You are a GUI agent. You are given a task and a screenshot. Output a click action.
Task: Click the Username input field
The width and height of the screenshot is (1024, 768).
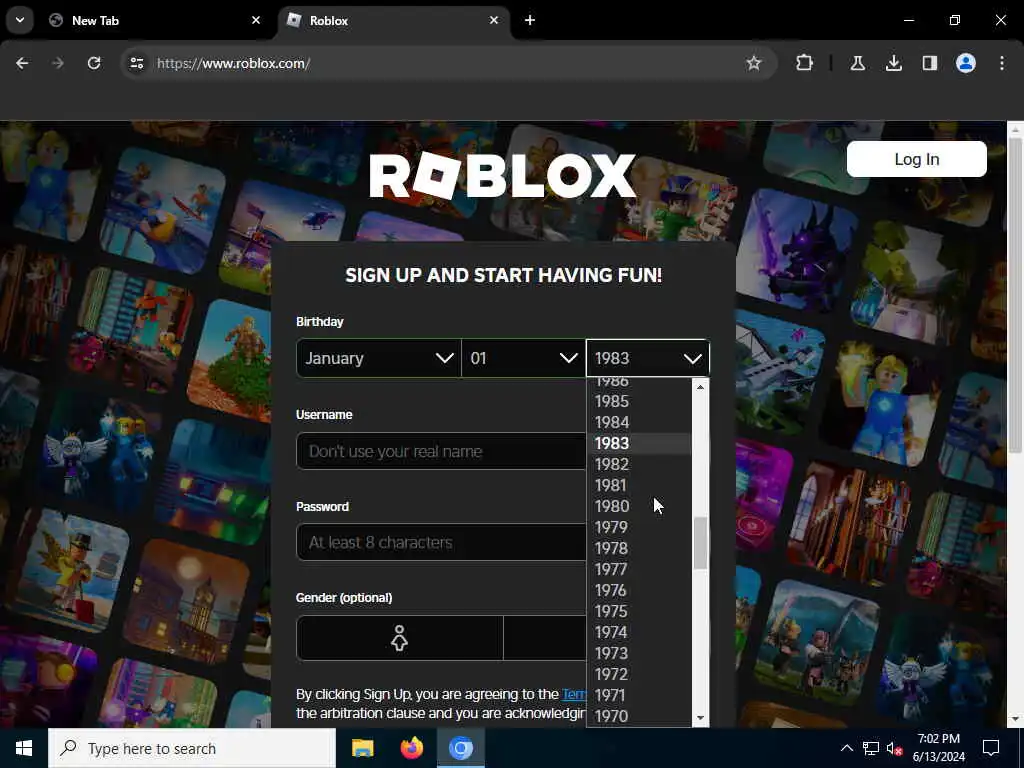[x=441, y=451]
